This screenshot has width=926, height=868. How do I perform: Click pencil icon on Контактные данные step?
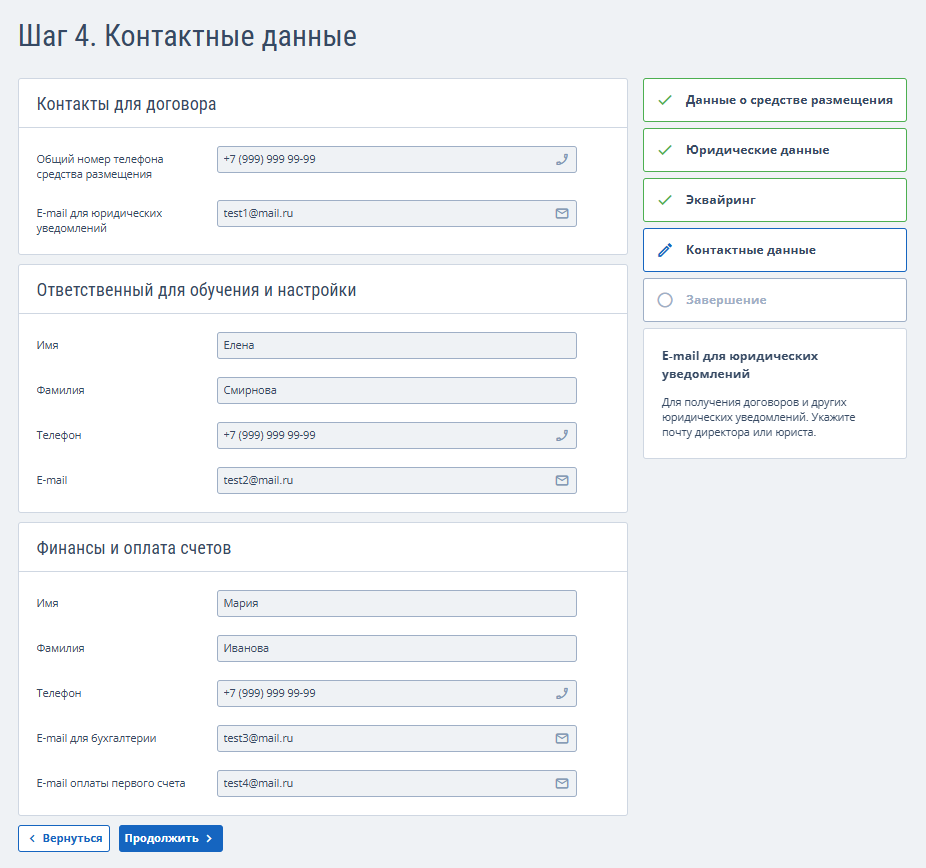665,250
